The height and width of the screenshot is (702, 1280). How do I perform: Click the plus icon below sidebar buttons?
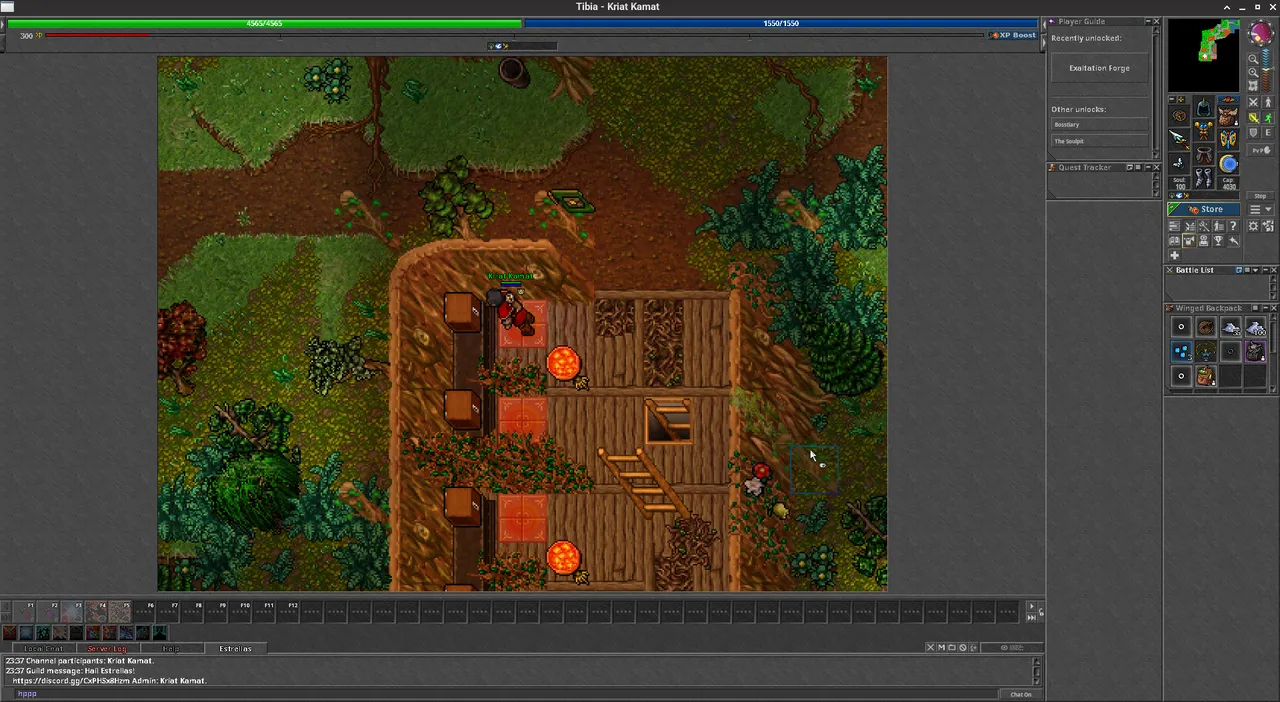(x=1174, y=255)
